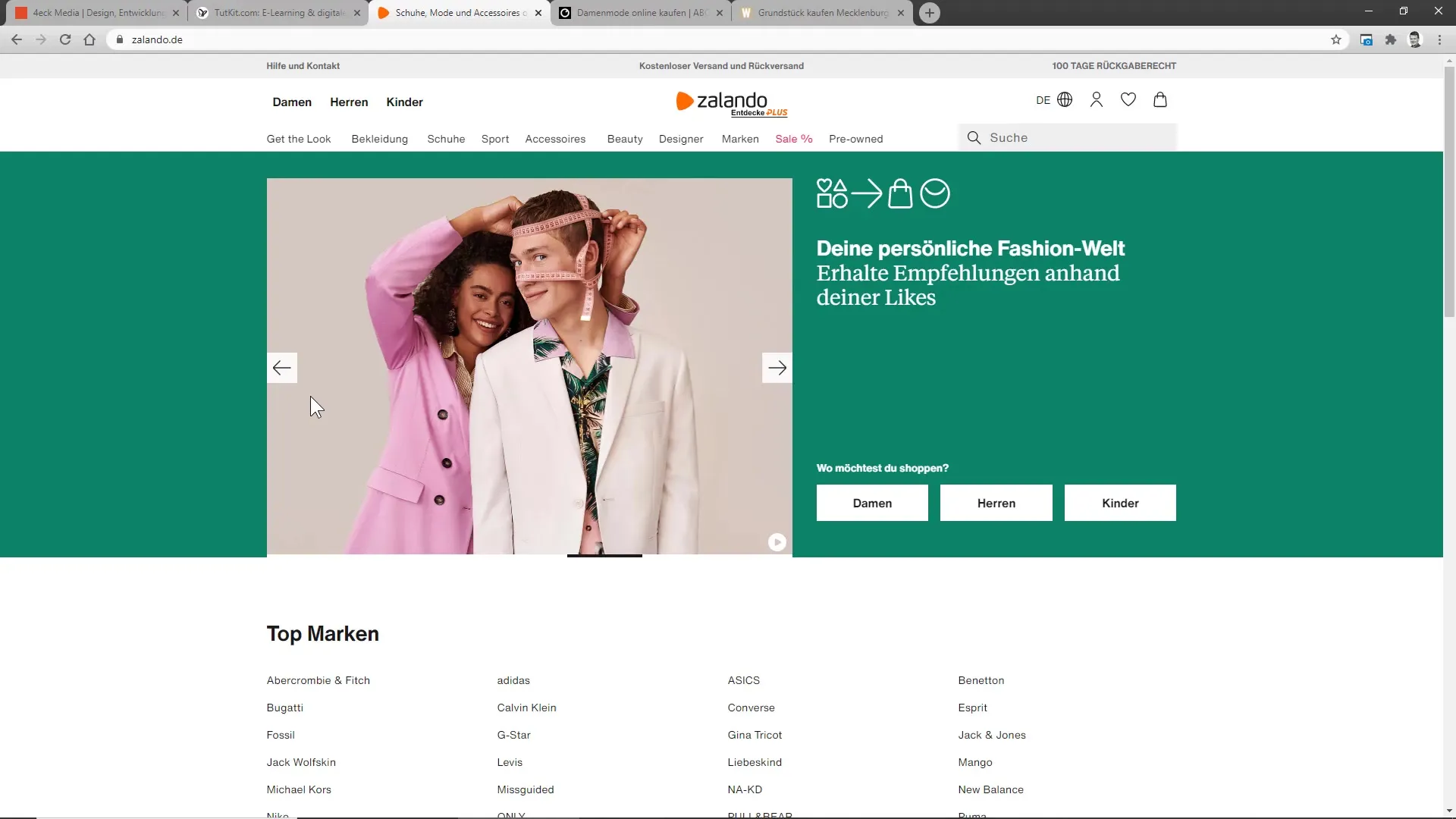This screenshot has height=819, width=1456.
Task: Close the Grundstück kaufen tab
Action: (901, 13)
